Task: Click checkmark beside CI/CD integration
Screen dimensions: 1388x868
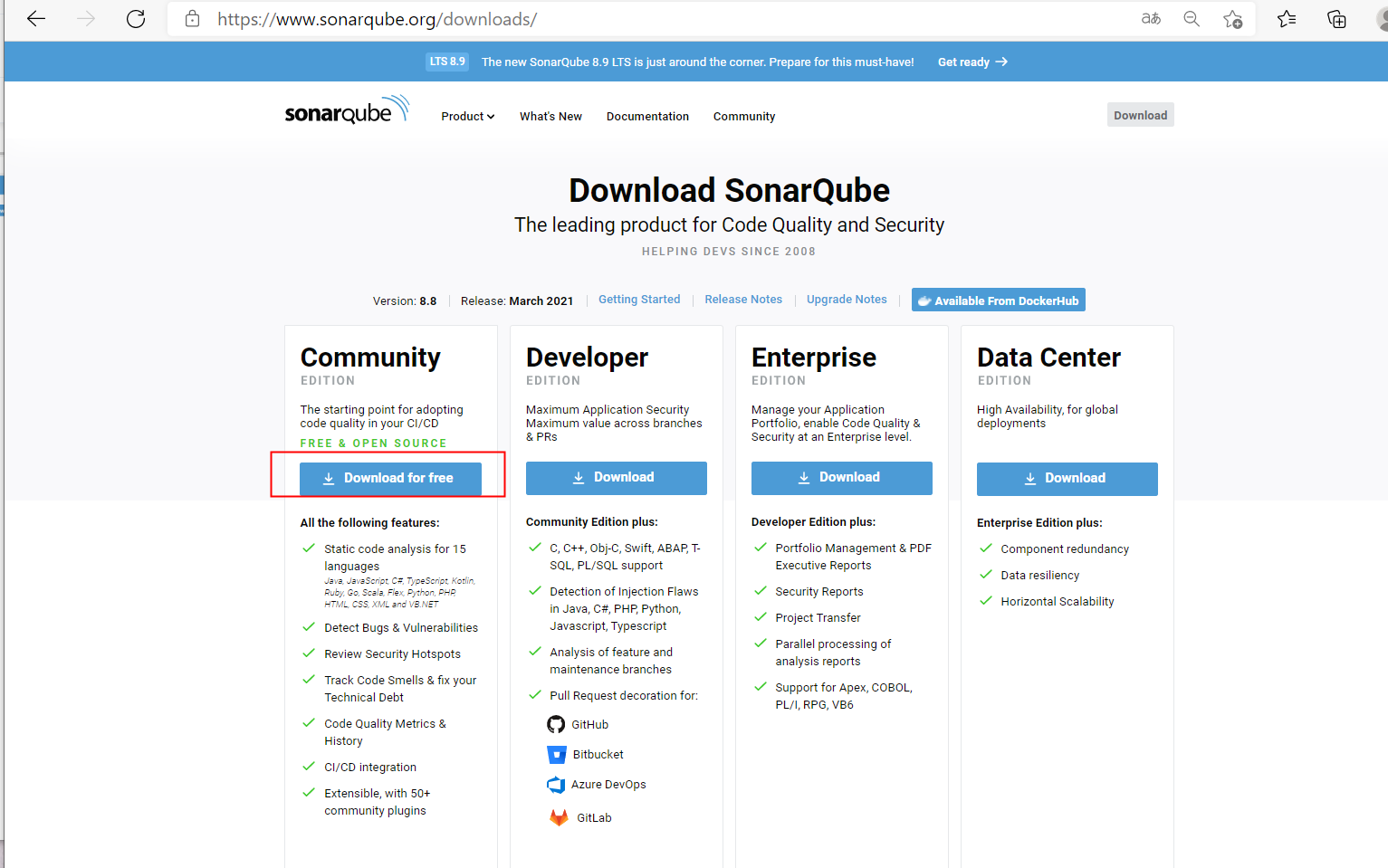Action: coord(309,766)
